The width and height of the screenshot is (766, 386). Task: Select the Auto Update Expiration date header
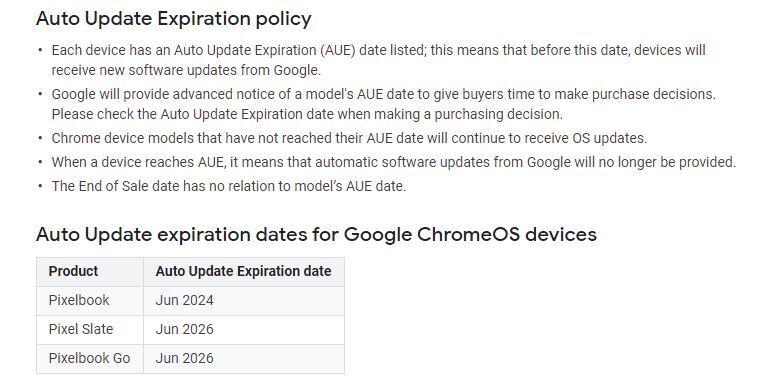(x=244, y=272)
